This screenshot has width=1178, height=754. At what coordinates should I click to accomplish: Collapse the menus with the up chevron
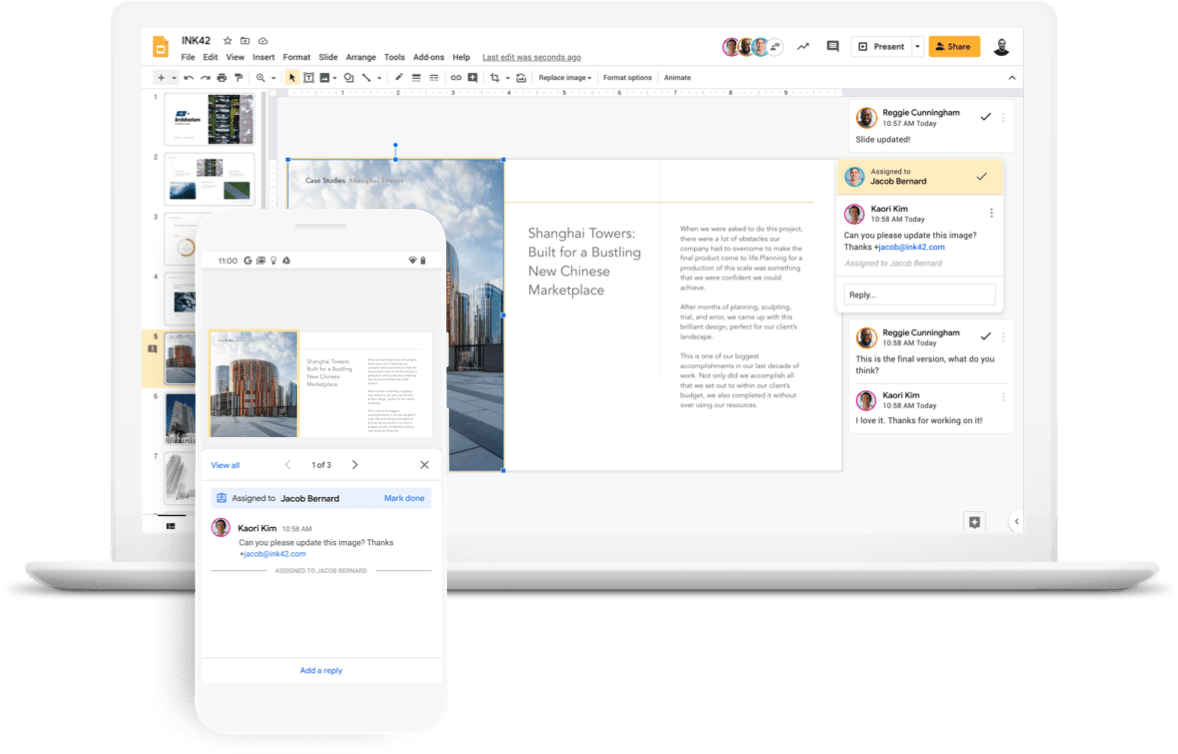pos(1012,77)
